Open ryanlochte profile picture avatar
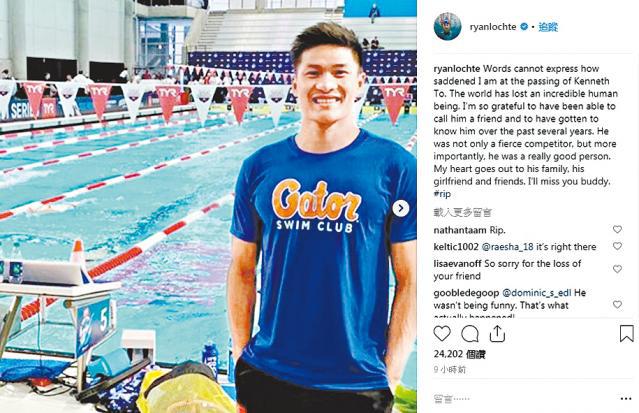 pyautogui.click(x=447, y=27)
